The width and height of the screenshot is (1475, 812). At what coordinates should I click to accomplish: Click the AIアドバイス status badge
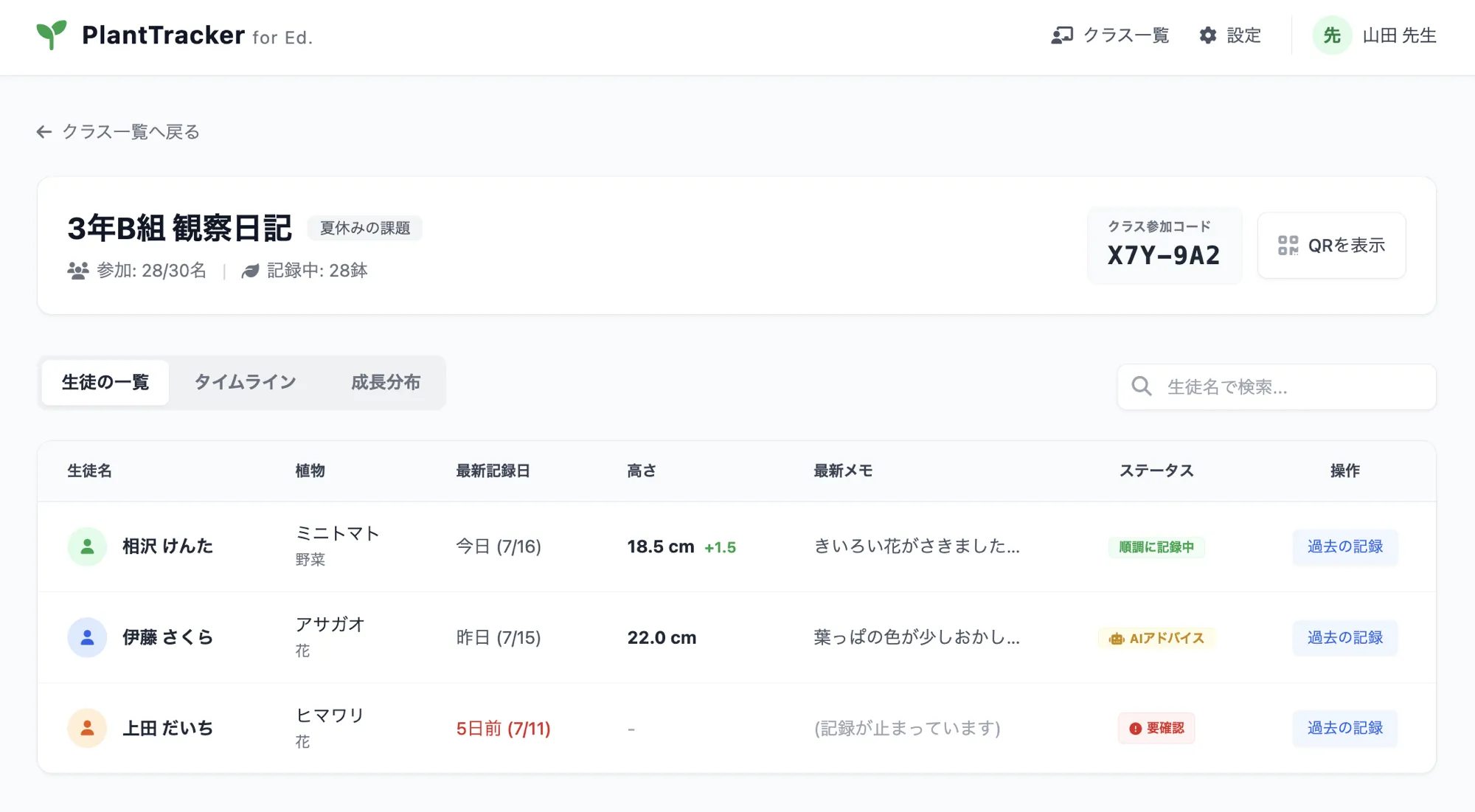click(x=1156, y=638)
